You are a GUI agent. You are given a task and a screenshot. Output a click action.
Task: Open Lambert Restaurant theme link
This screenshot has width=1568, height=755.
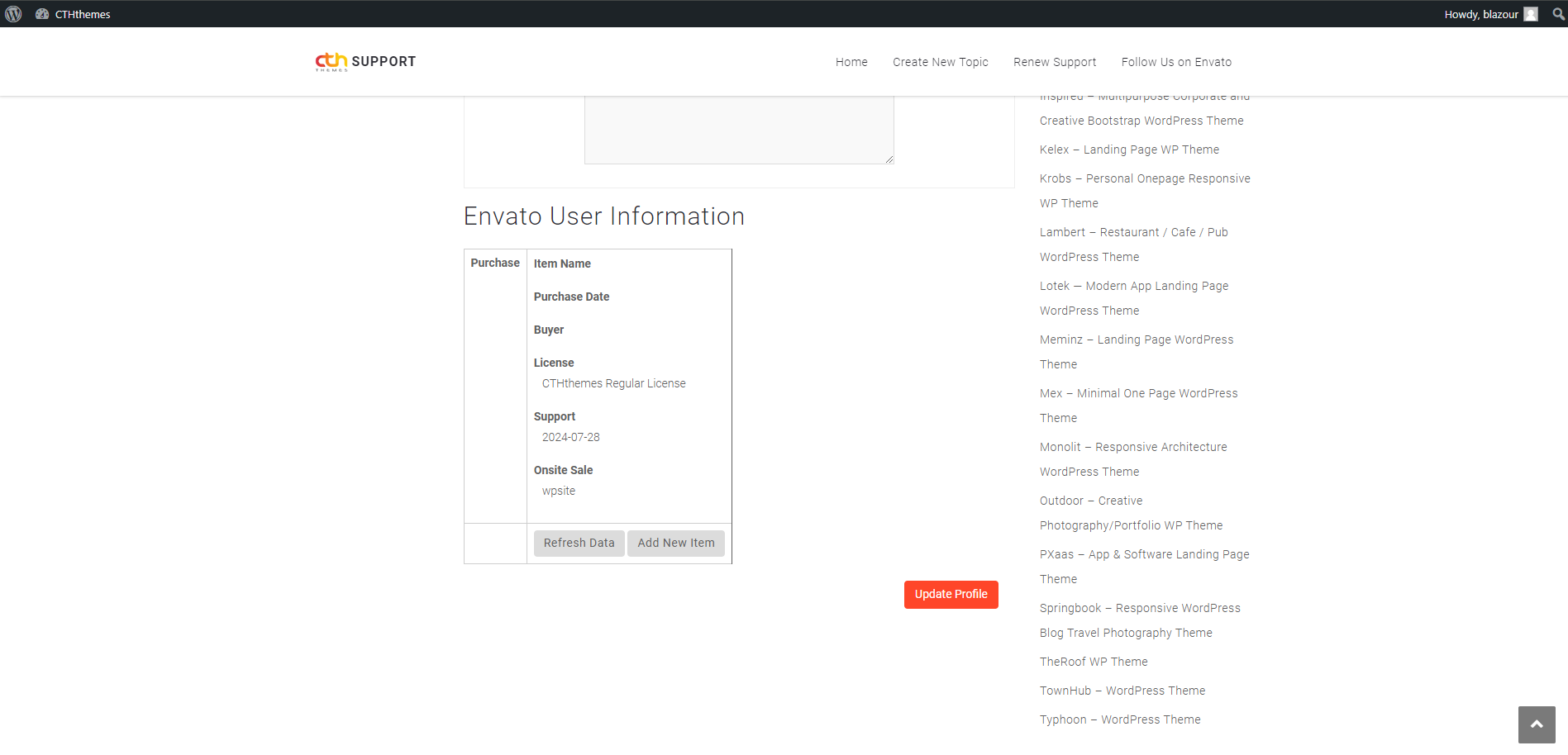1134,245
